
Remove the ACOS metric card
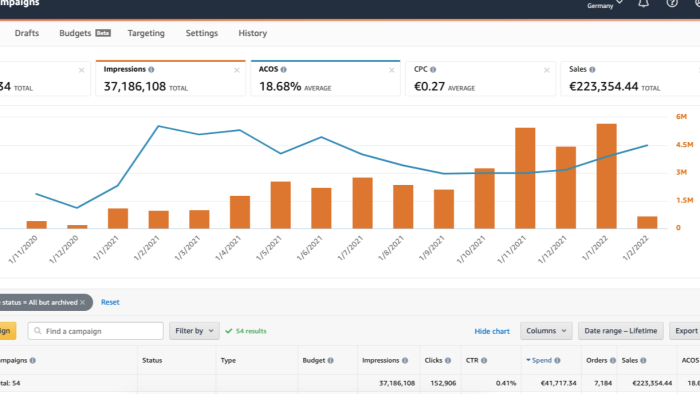pyautogui.click(x=392, y=71)
